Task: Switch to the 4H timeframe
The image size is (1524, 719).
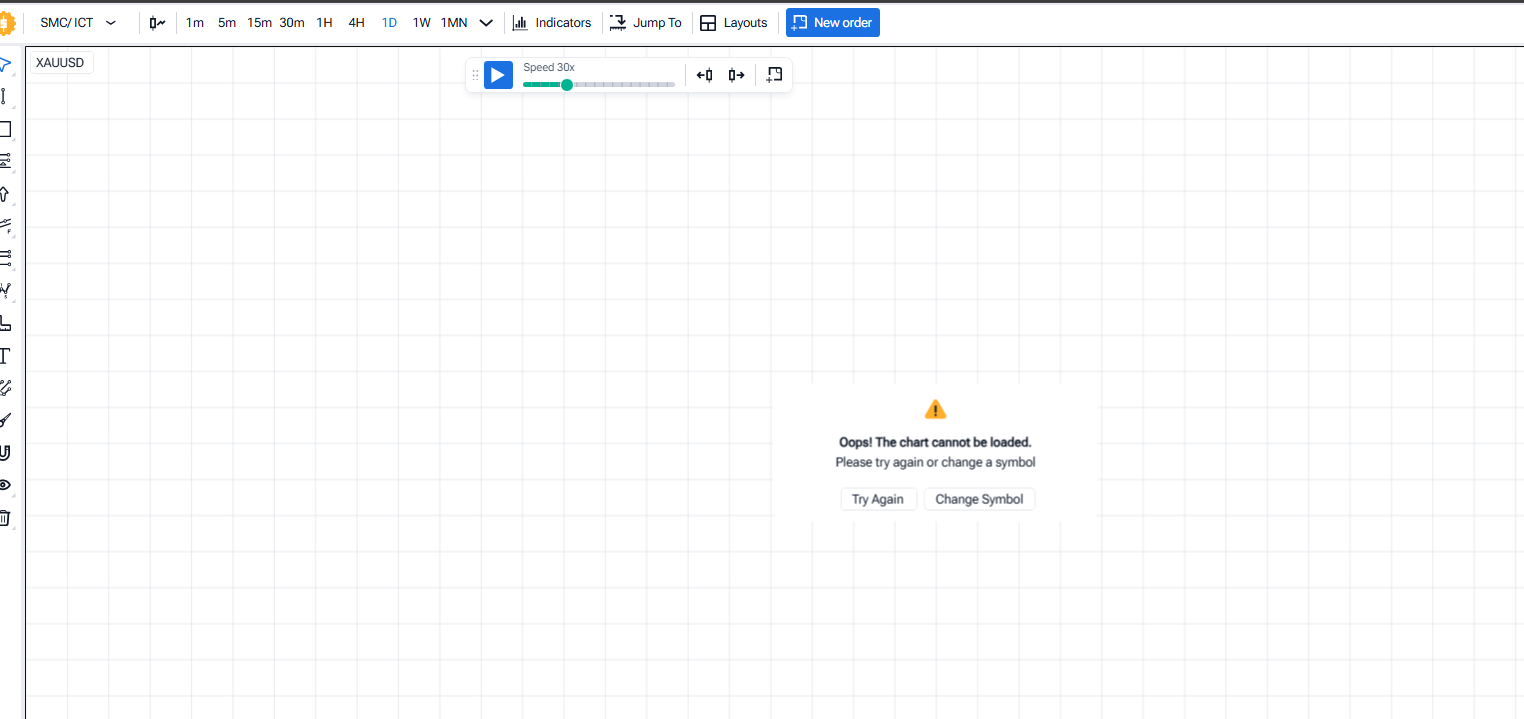Action: [356, 22]
